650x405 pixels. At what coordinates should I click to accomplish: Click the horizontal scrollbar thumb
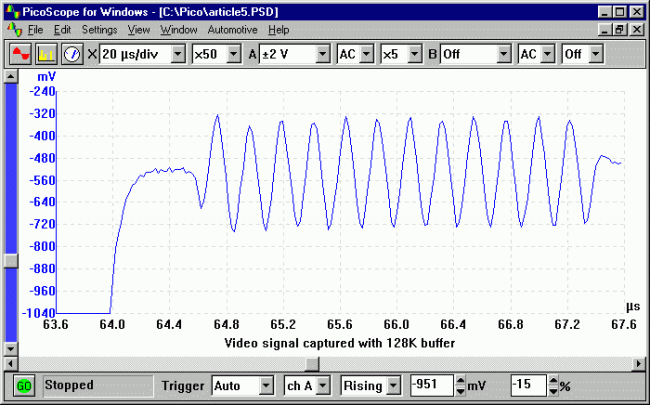point(312,361)
